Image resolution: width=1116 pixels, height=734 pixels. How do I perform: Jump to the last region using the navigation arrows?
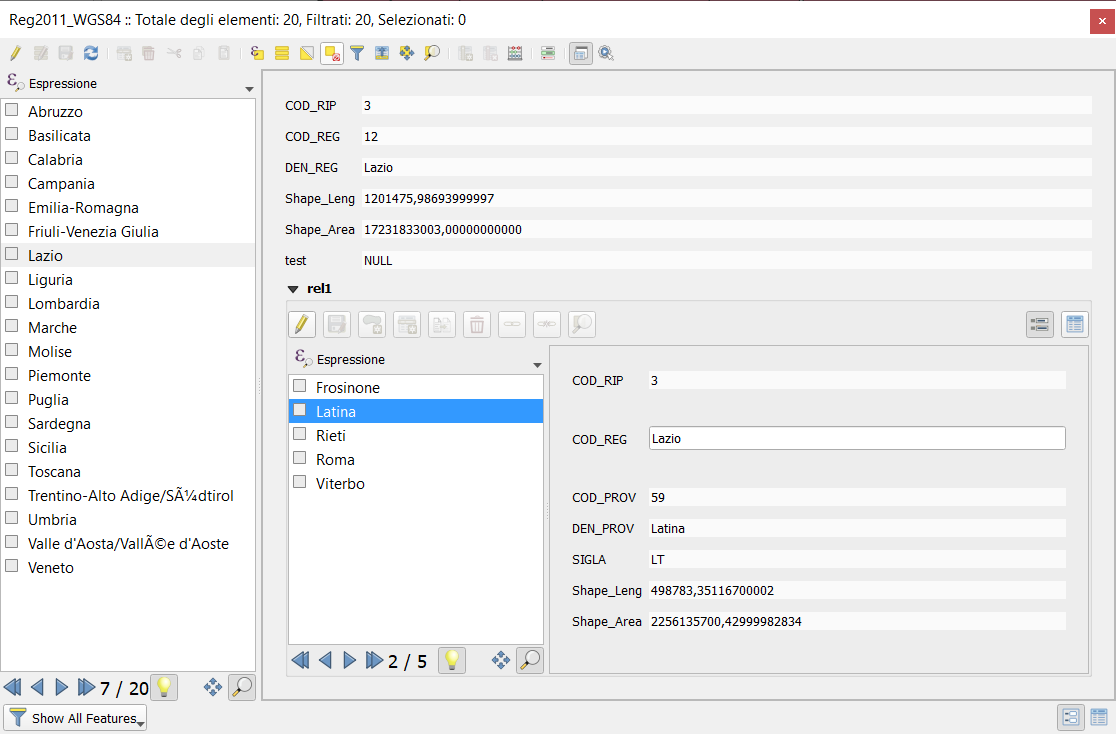point(84,687)
